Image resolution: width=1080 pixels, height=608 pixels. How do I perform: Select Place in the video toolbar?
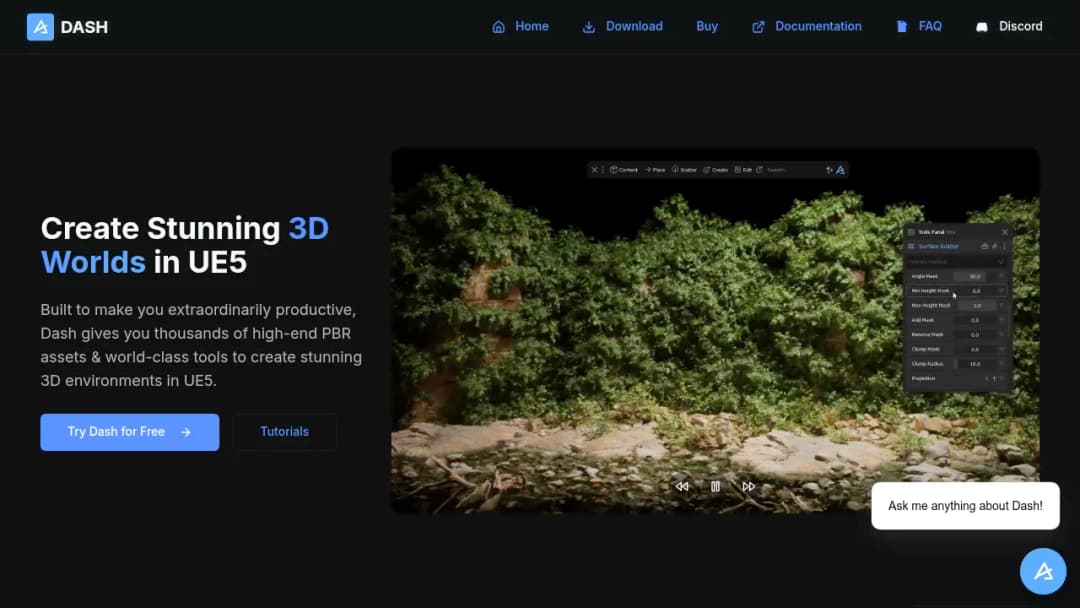pyautogui.click(x=655, y=169)
